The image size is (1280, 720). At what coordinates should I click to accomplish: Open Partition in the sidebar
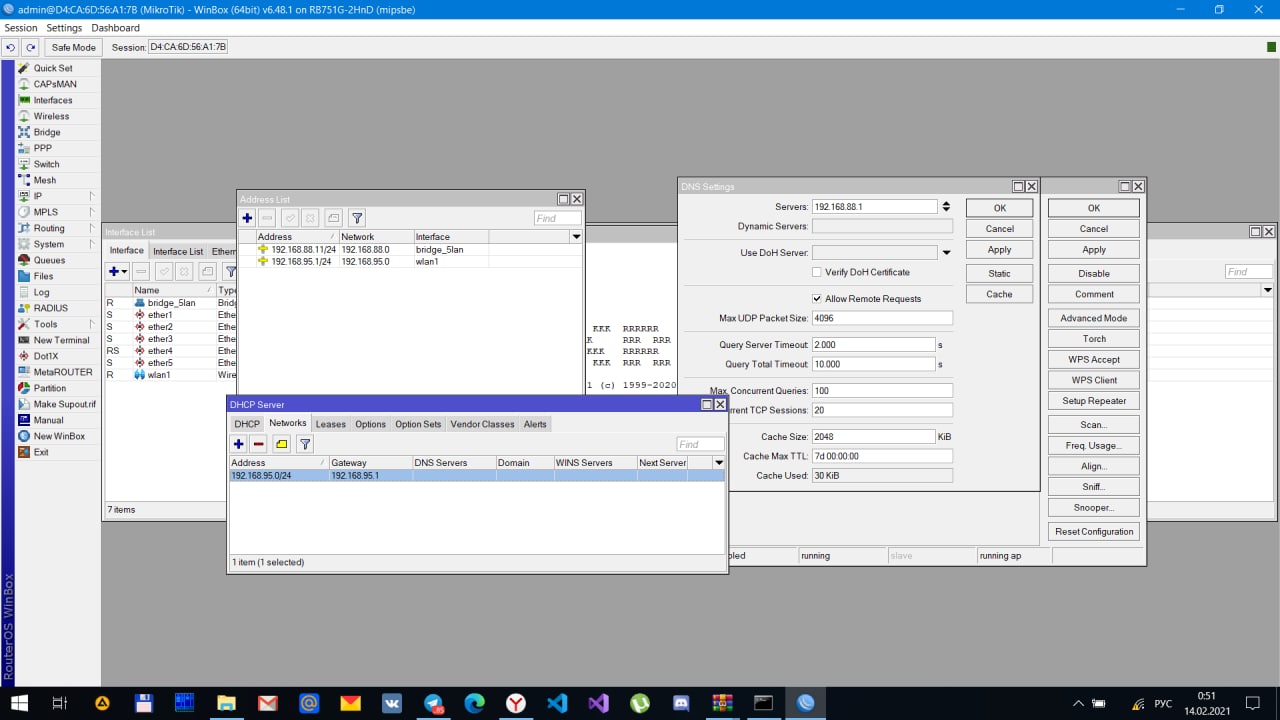pos(50,388)
